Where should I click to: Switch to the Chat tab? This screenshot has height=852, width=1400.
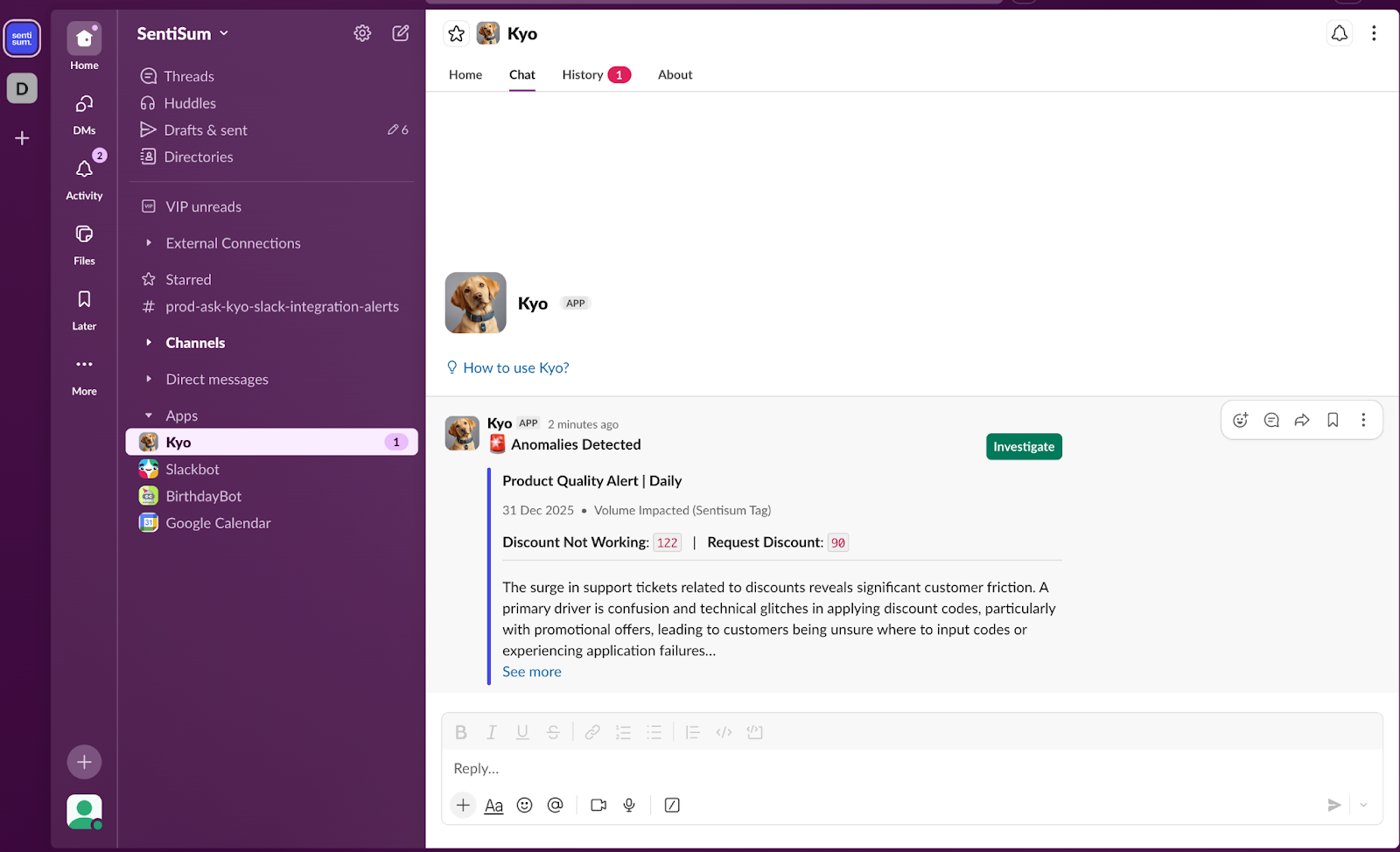(x=522, y=74)
